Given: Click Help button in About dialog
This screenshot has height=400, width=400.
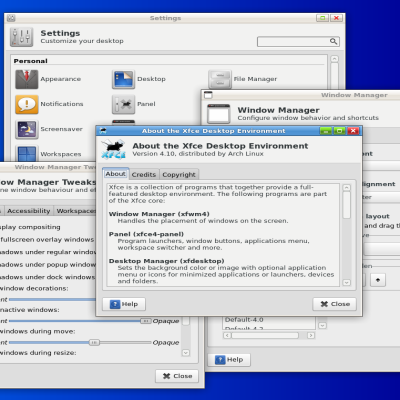Looking at the screenshot, I should click(124, 304).
